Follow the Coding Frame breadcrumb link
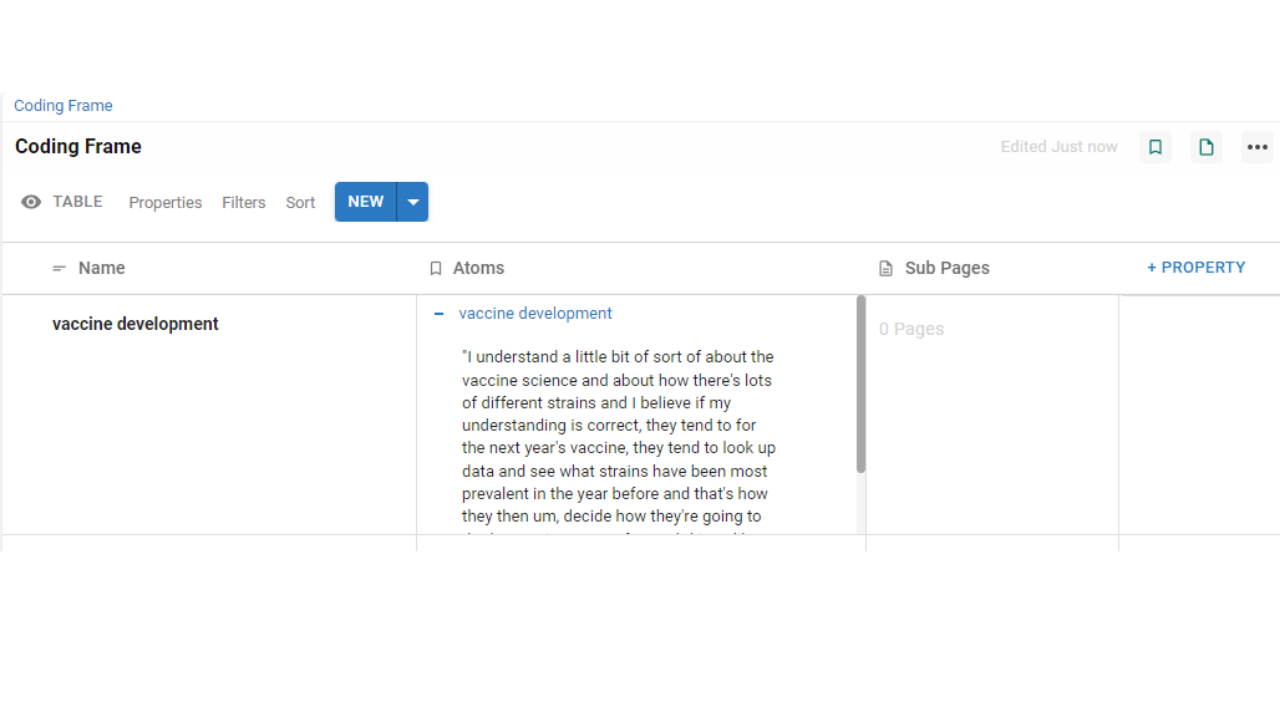 point(63,106)
